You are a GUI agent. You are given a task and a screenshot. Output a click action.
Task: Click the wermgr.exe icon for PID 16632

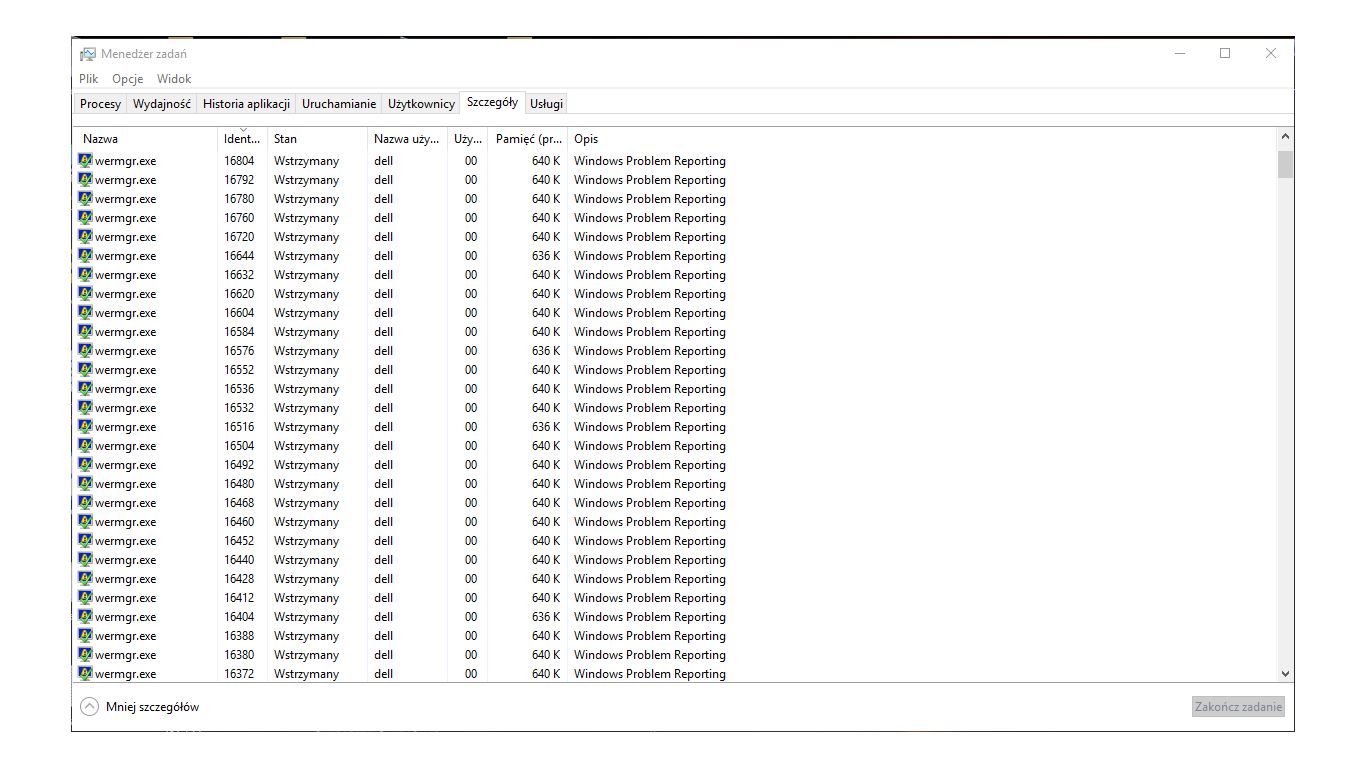coord(85,274)
